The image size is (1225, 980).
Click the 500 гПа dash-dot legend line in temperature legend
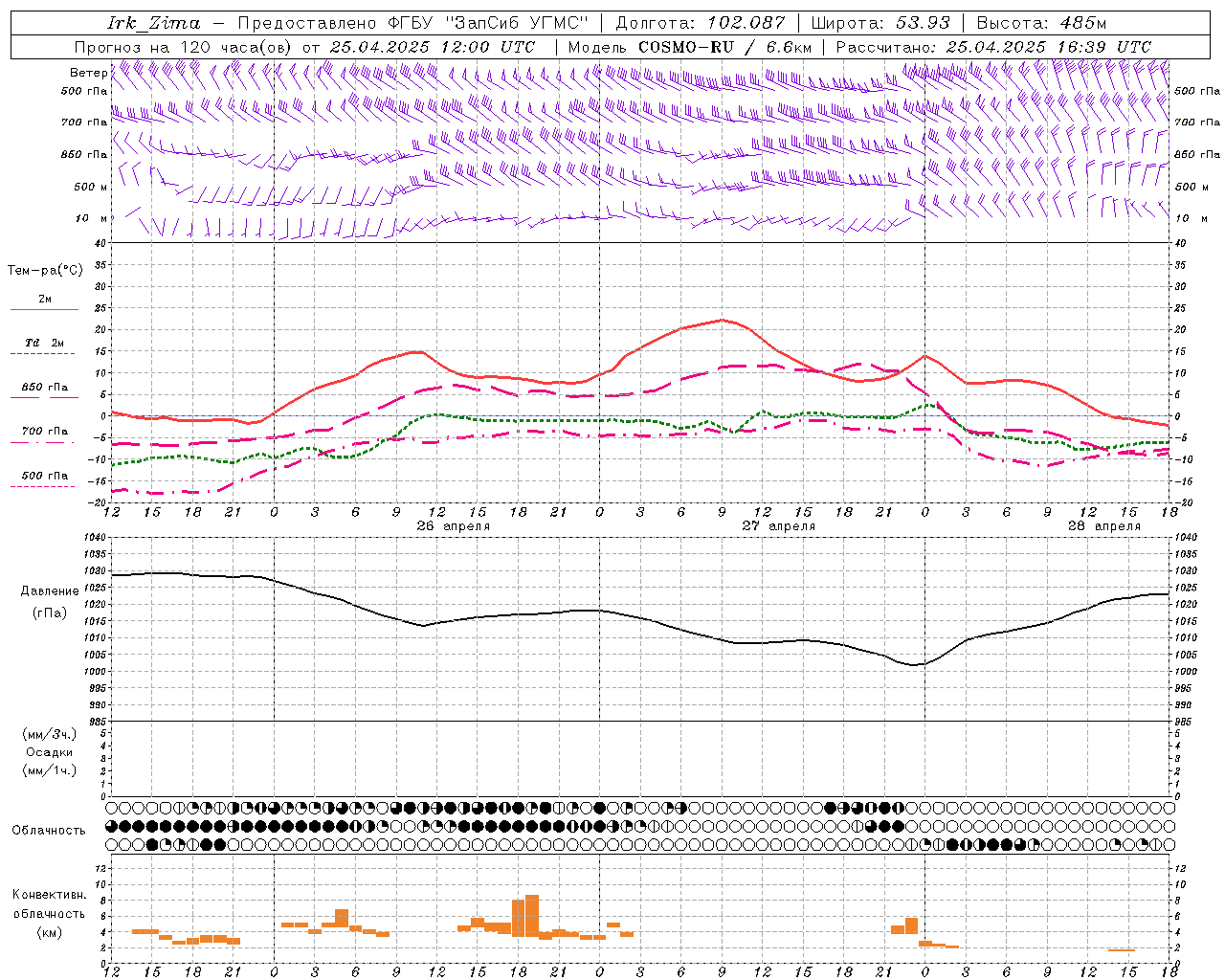42,486
